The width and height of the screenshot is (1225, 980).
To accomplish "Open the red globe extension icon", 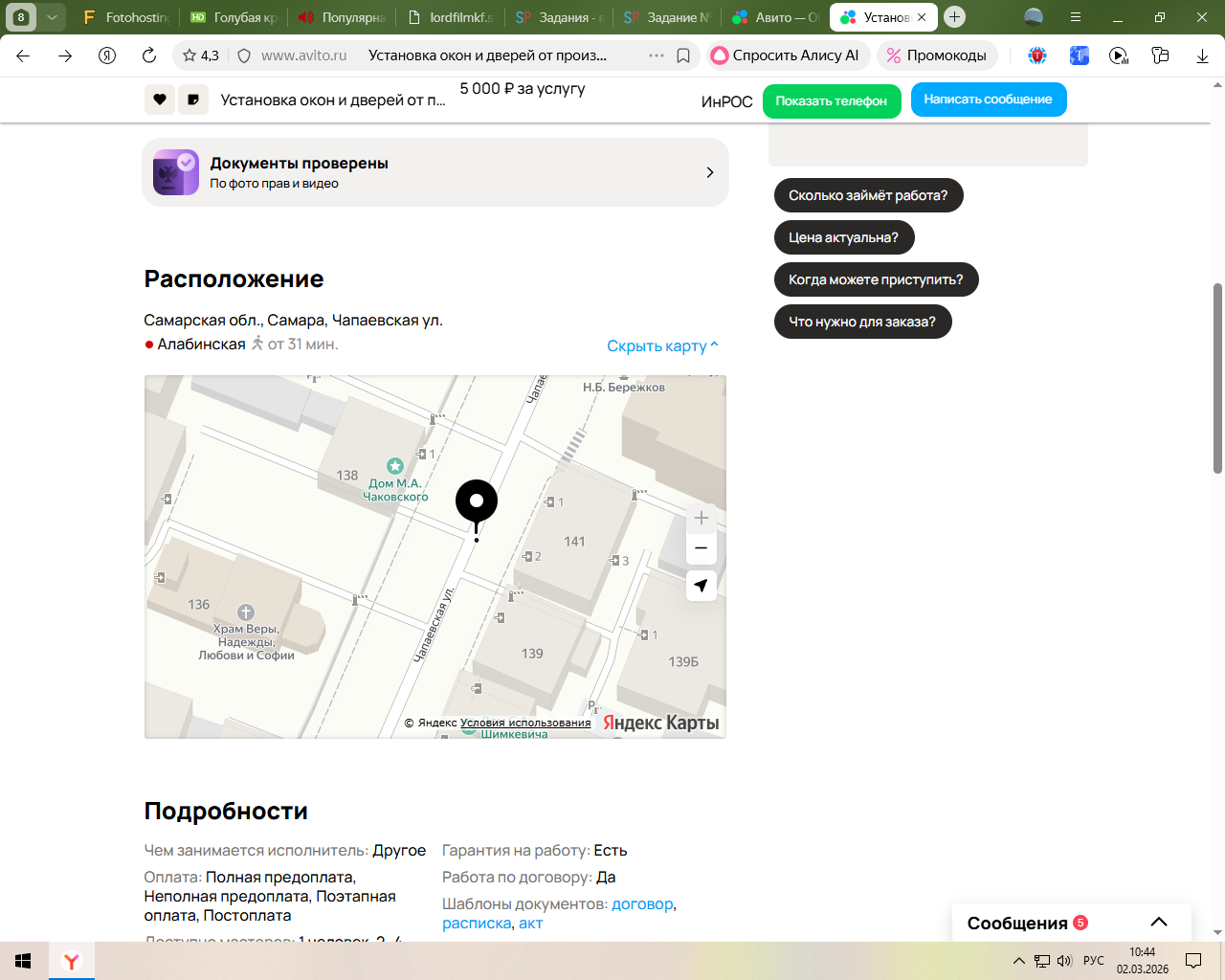I will (1037, 56).
